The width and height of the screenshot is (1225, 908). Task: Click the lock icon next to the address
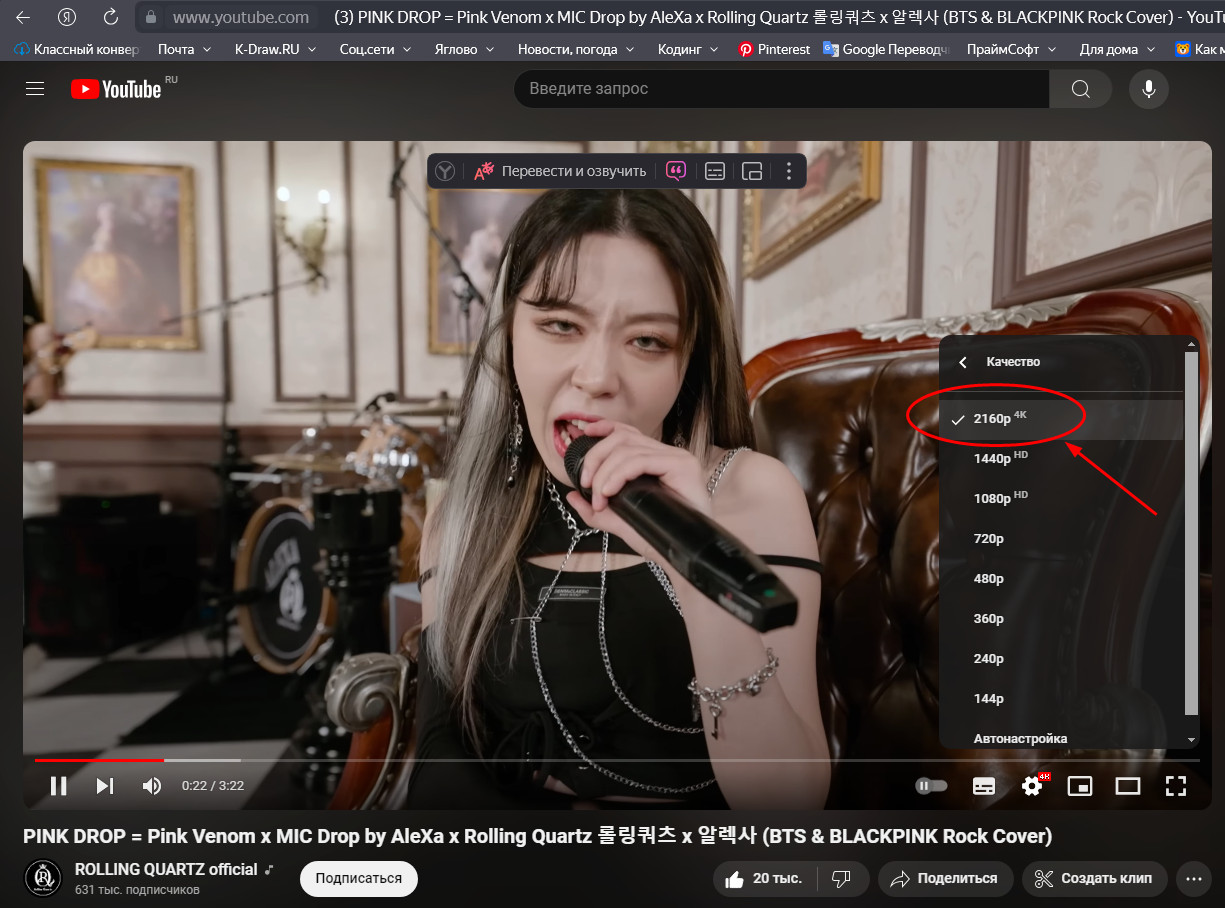[x=151, y=17]
